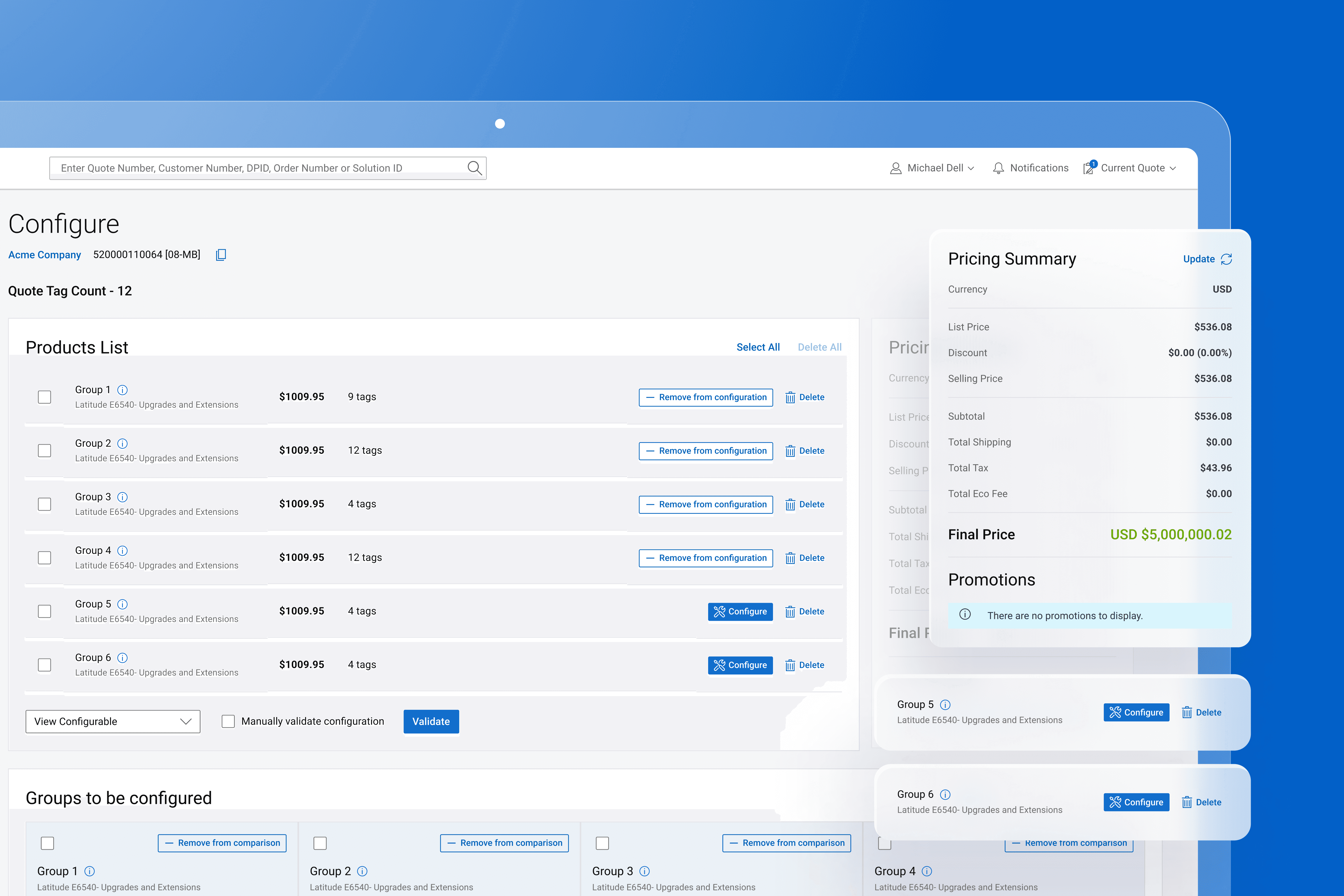Viewport: 1344px width, 896px height.
Task: Click Configure button for Group 5 in Products List
Action: (x=740, y=612)
